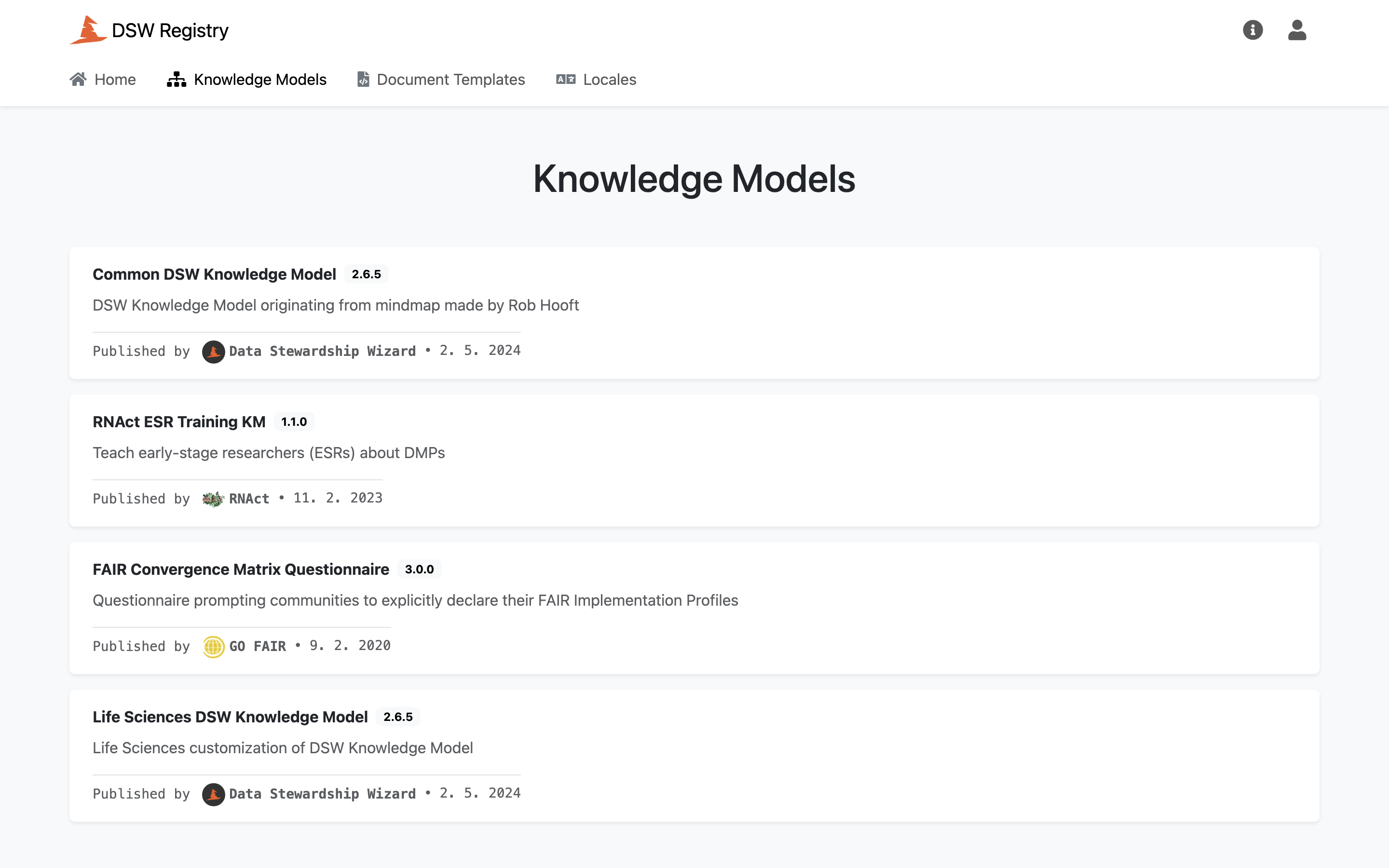This screenshot has height=868, width=1389.
Task: Click the Knowledge Models page heading
Action: (x=694, y=178)
